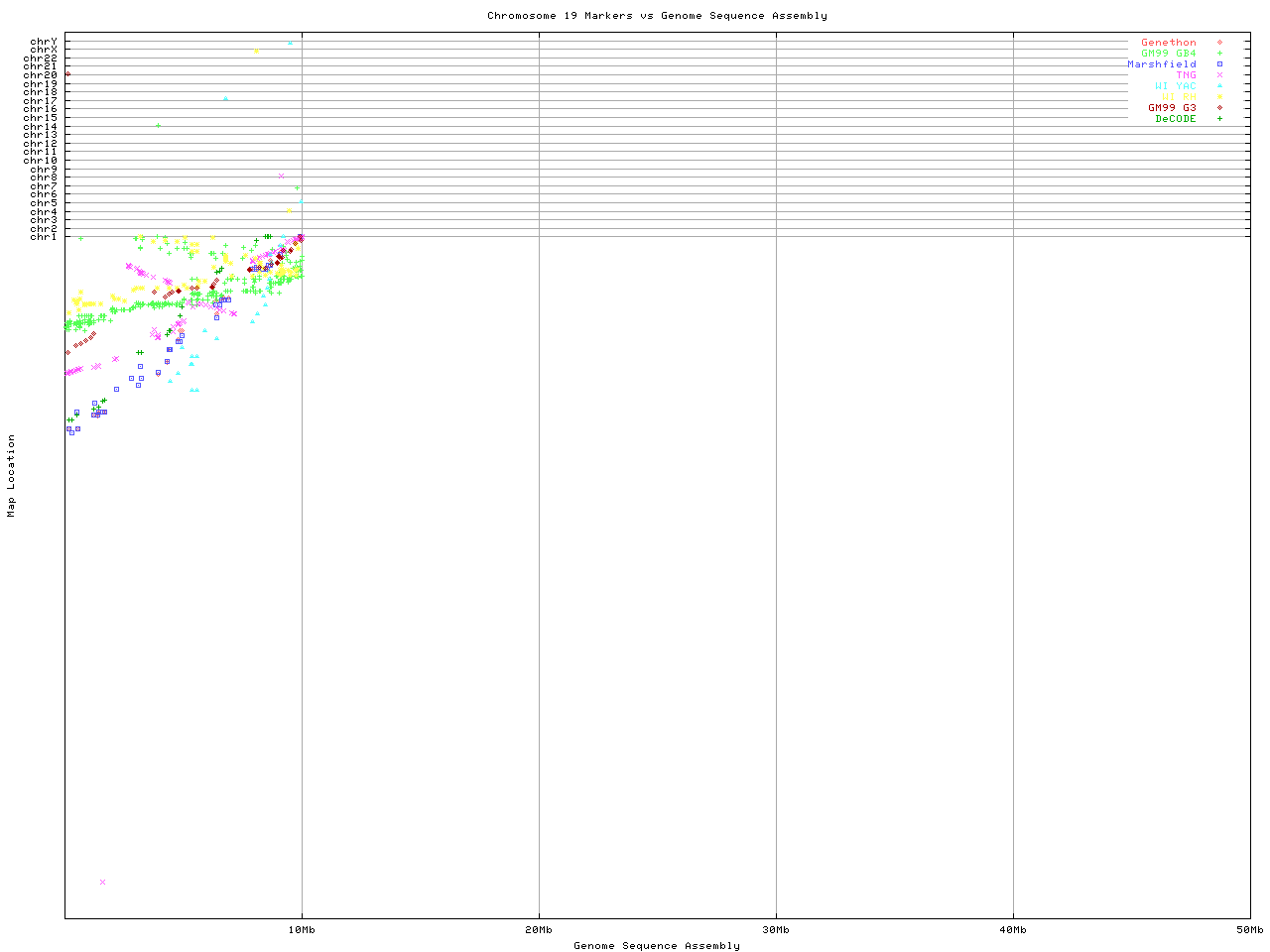Click the chrY label on the y-axis
The image size is (1270, 952).
(43, 42)
